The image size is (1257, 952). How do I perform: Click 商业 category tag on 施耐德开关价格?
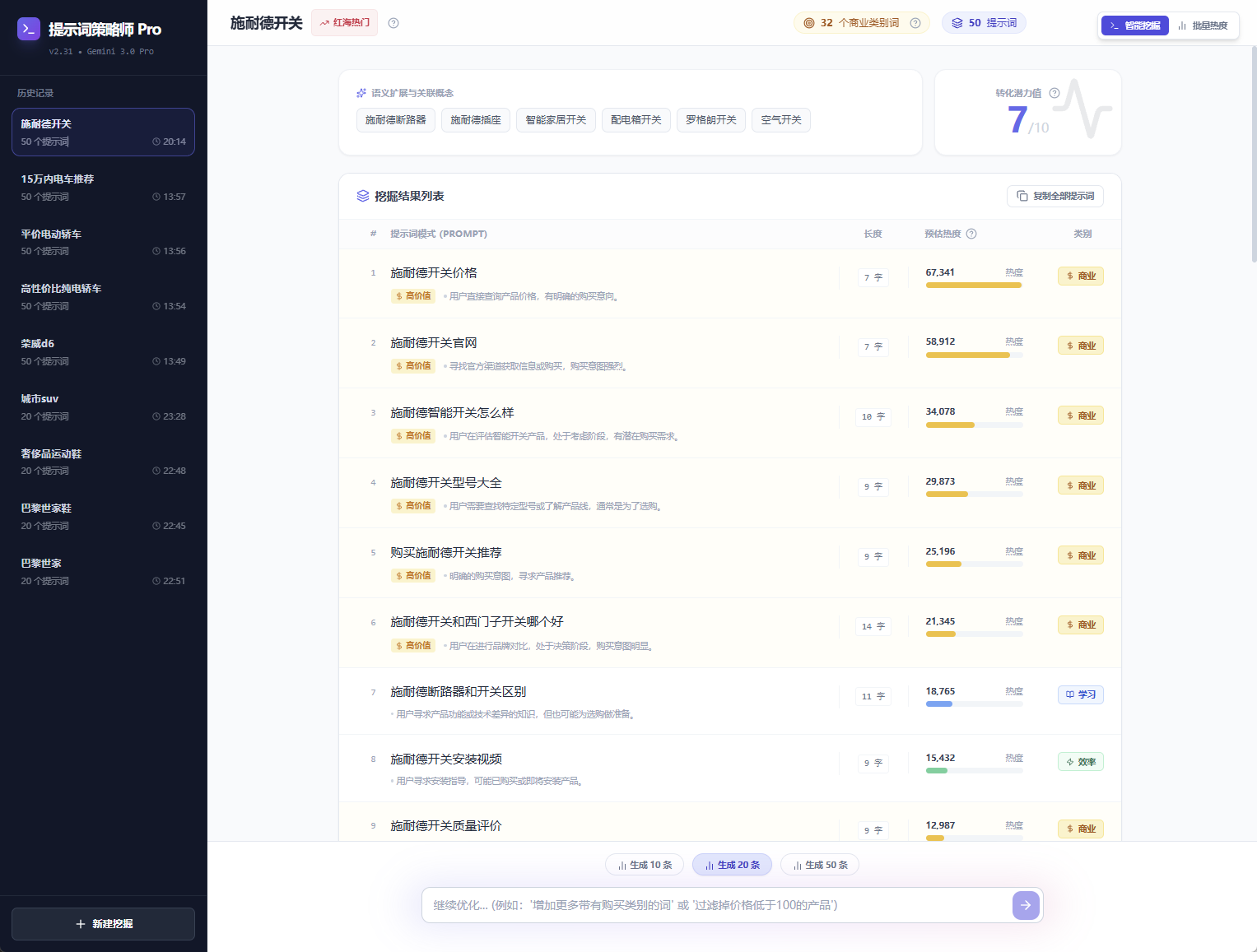[x=1081, y=276]
